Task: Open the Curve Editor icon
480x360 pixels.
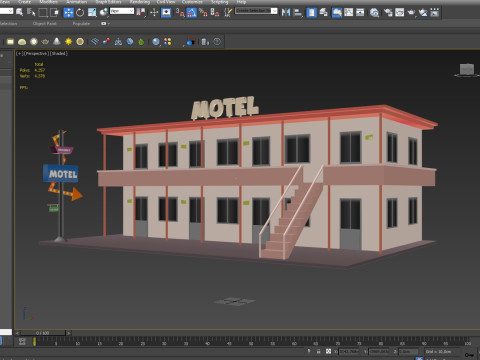Action: pyautogui.click(x=349, y=13)
